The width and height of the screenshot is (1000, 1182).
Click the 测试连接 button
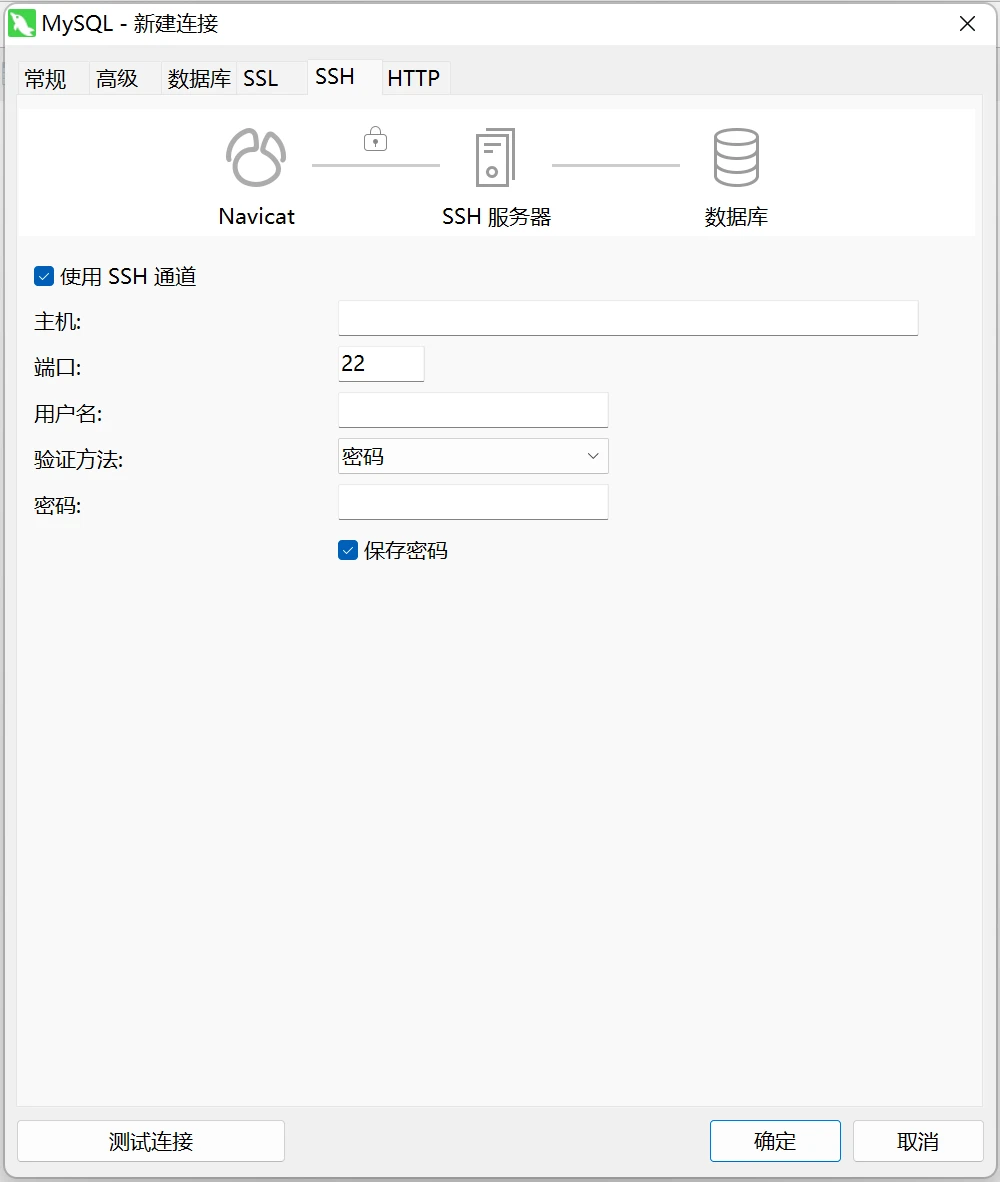tap(151, 1141)
